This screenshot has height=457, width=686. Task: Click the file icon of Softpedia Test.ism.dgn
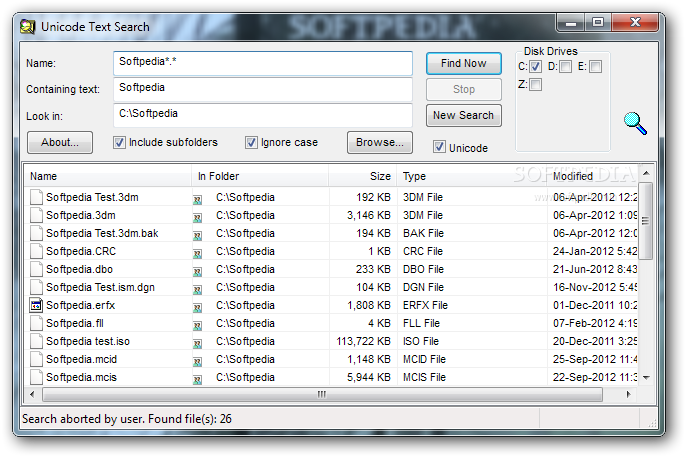(36, 287)
